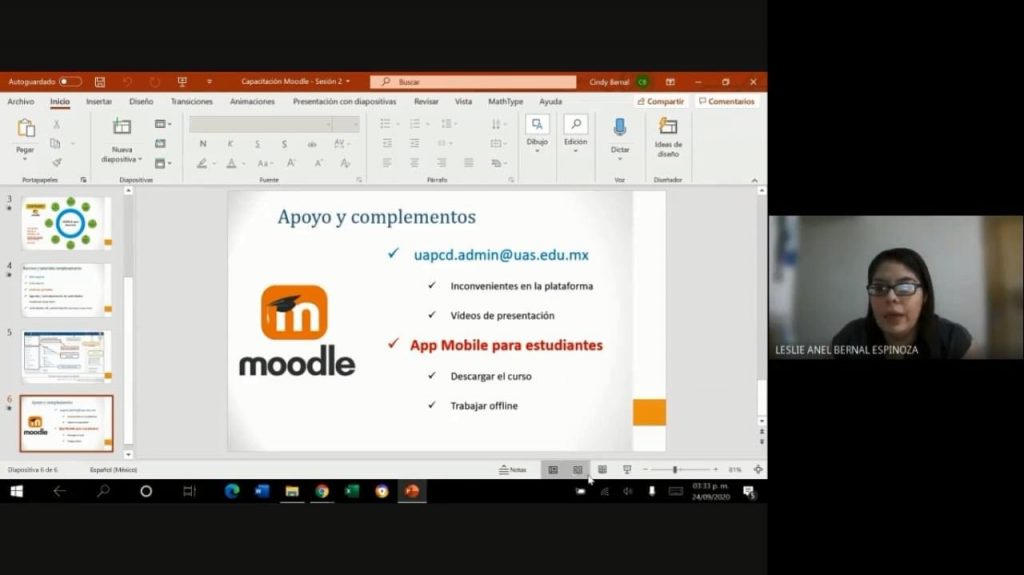Click the Save icon in the title bar
The width and height of the screenshot is (1024, 575).
tap(100, 82)
